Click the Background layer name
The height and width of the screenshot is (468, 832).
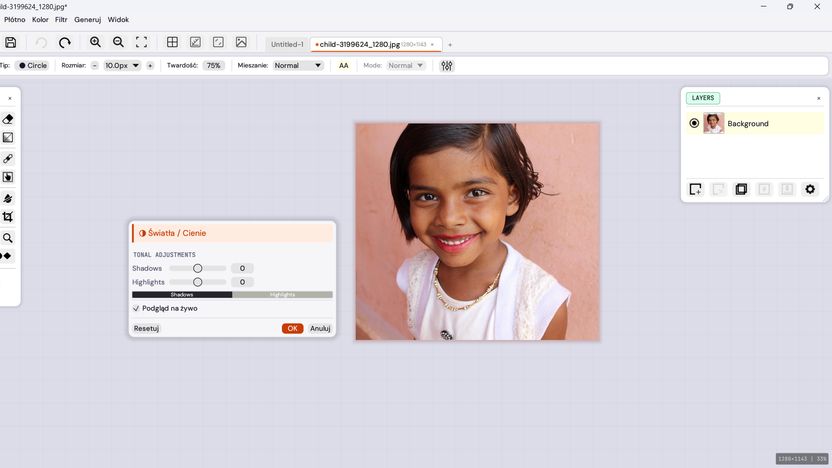tap(748, 124)
